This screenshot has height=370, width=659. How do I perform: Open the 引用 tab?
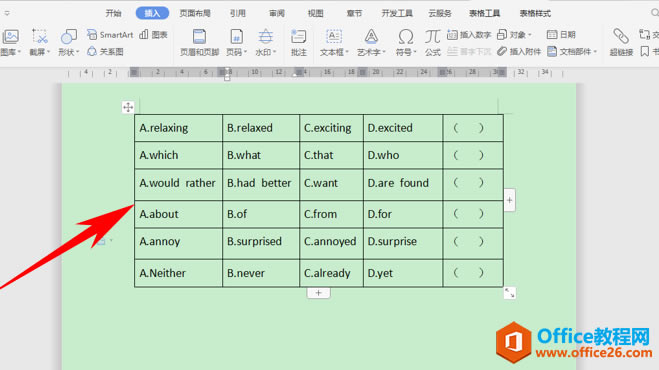(x=237, y=13)
